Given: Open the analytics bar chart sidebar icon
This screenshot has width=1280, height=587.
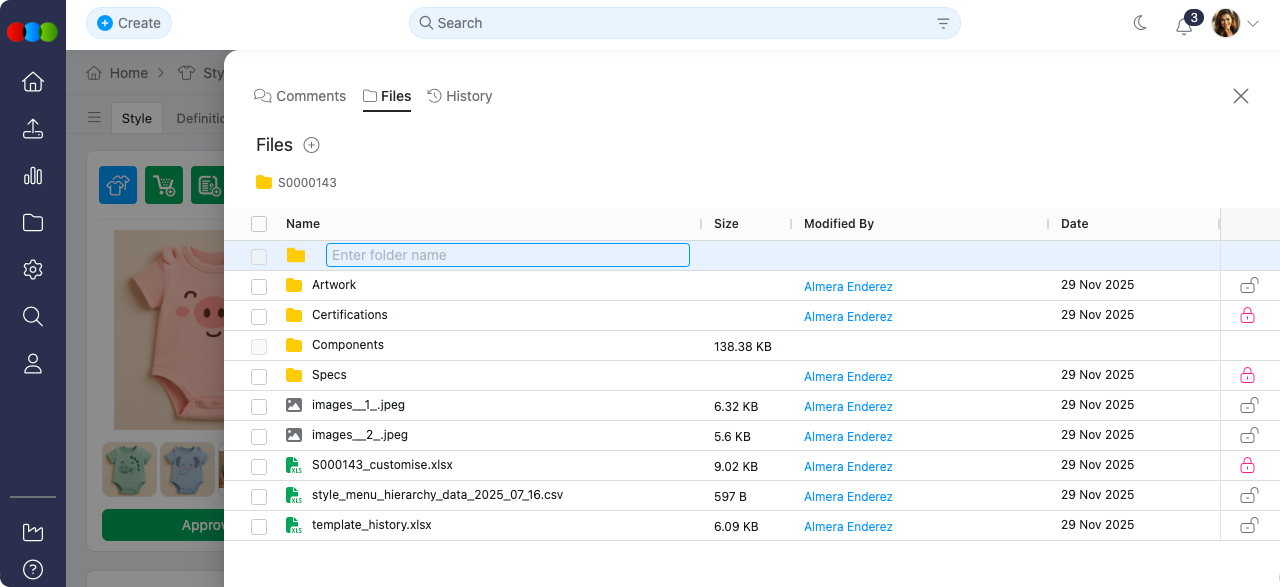Looking at the screenshot, I should coord(33,176).
